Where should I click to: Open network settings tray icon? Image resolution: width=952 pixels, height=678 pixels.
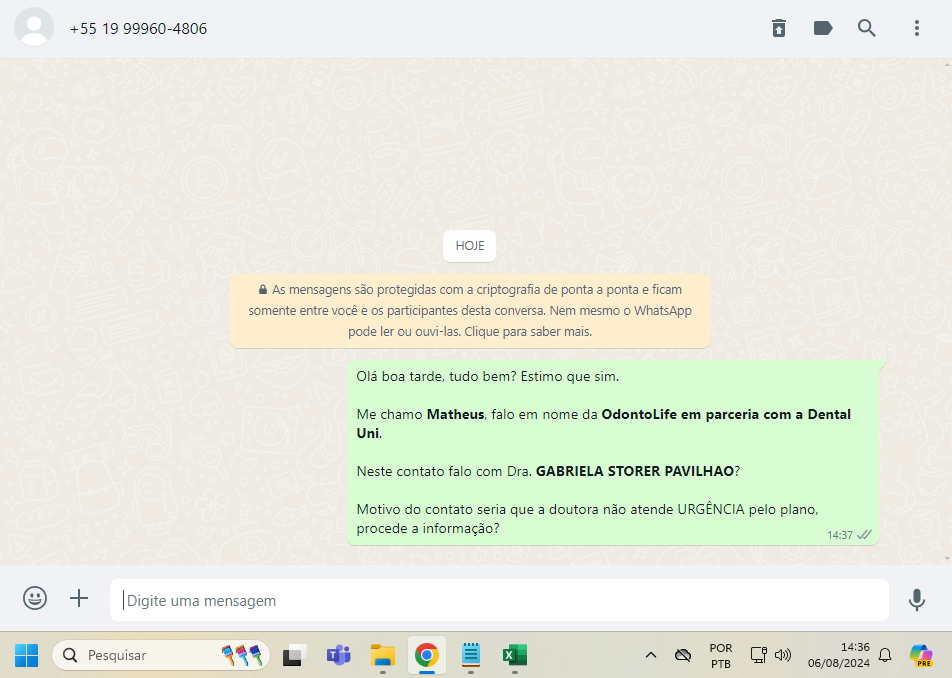click(758, 655)
